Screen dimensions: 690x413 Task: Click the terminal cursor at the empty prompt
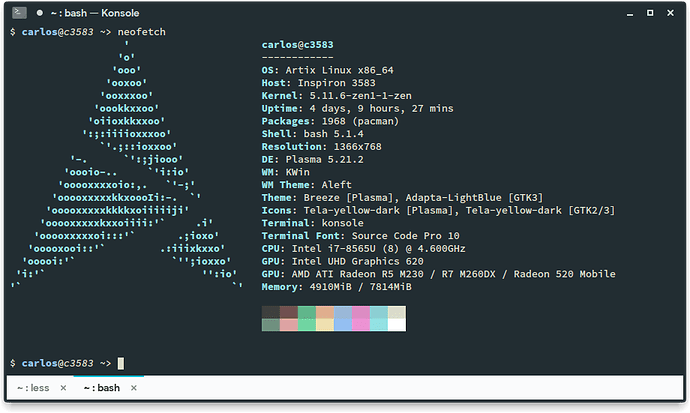(120, 362)
